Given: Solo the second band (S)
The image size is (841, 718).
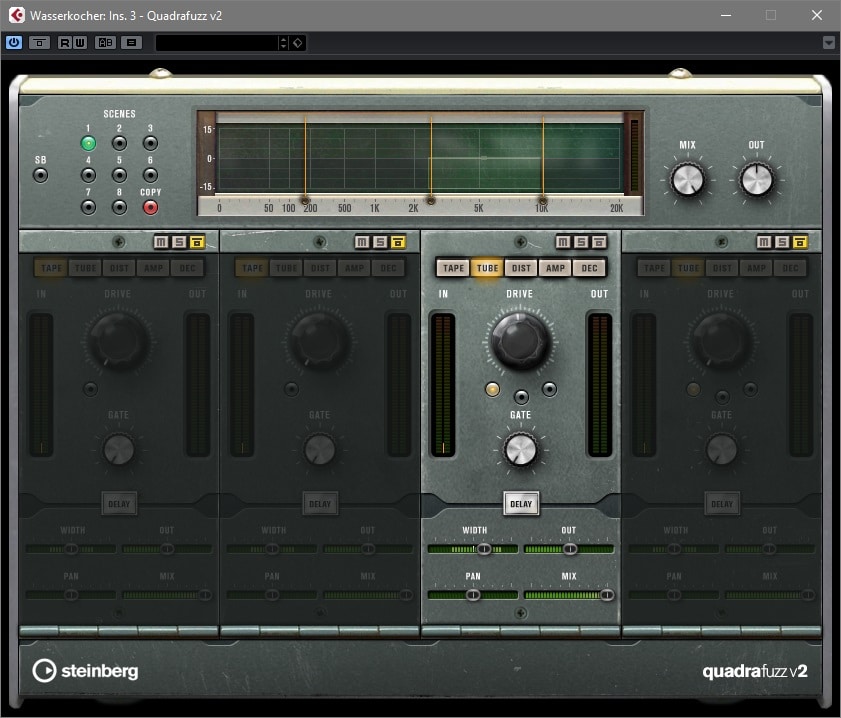Looking at the screenshot, I should [380, 242].
